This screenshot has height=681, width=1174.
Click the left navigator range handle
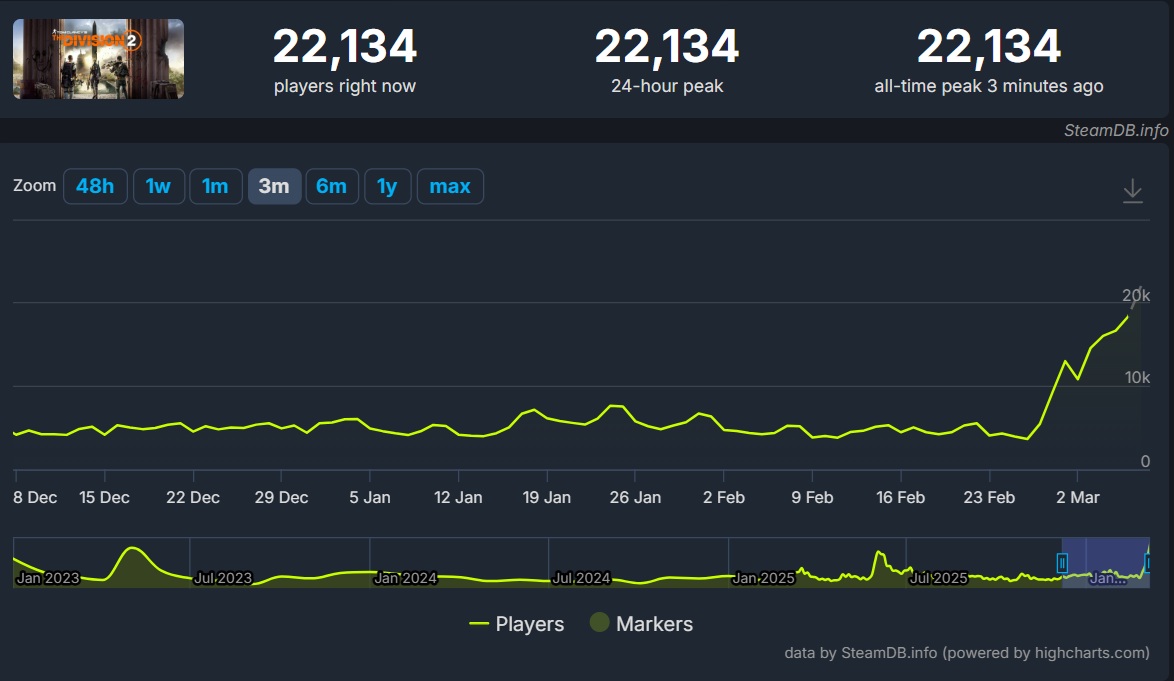point(1063,563)
